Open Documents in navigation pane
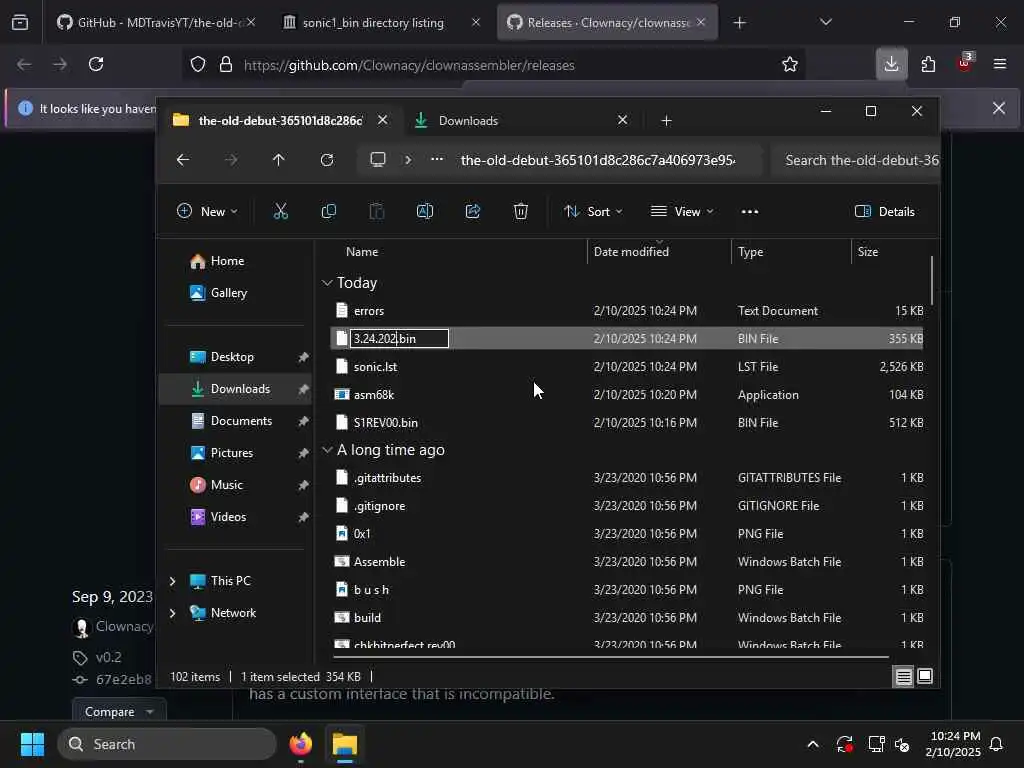1024x768 pixels. (236, 421)
